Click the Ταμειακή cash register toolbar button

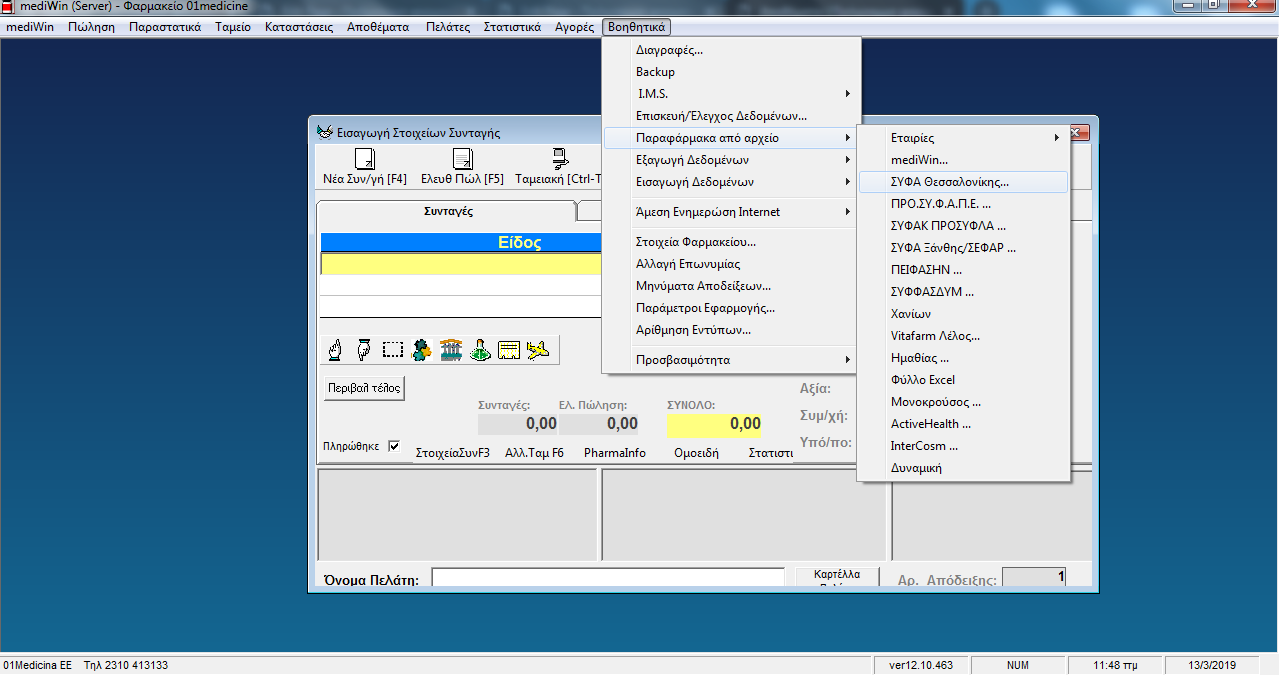click(558, 167)
